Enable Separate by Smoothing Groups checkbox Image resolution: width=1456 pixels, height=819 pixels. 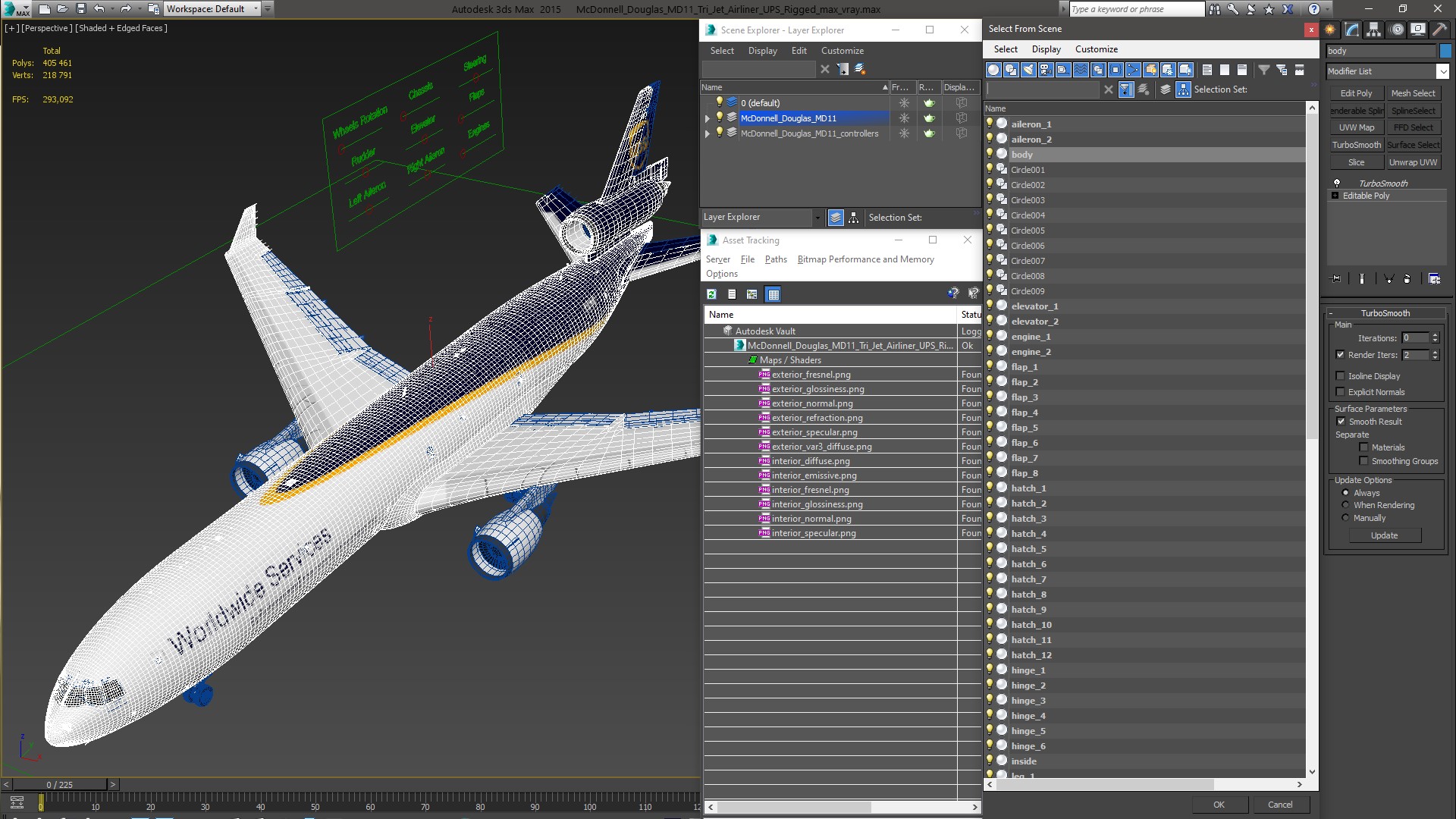pyautogui.click(x=1363, y=461)
